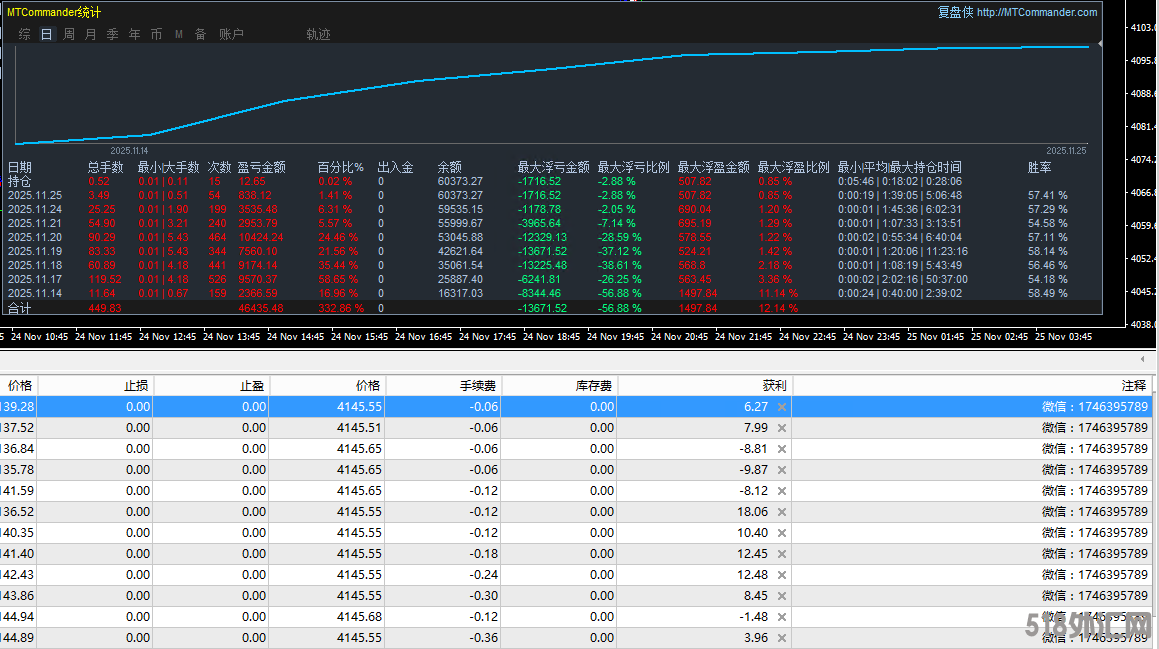The image size is (1159, 649).
Task: Select the 币 (currency) tab
Action: tap(156, 34)
